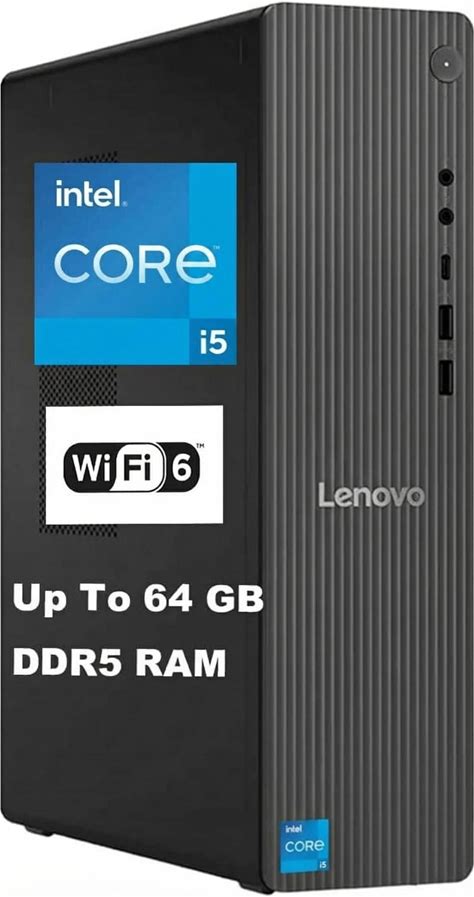This screenshot has height=897, width=474.
Task: Select the USB-C port on front panel
Action: point(445,268)
